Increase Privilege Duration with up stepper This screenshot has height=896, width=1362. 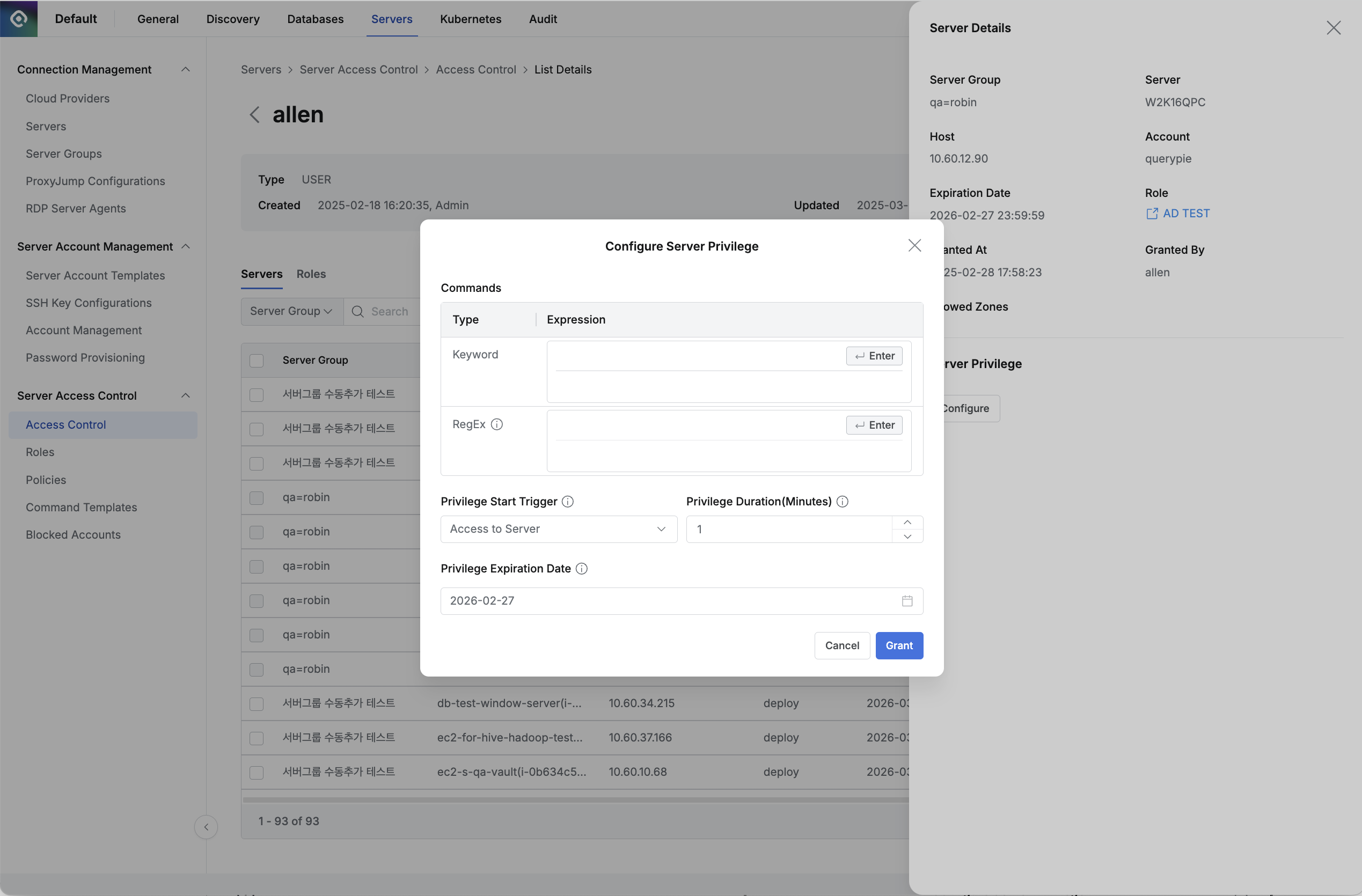click(x=907, y=523)
